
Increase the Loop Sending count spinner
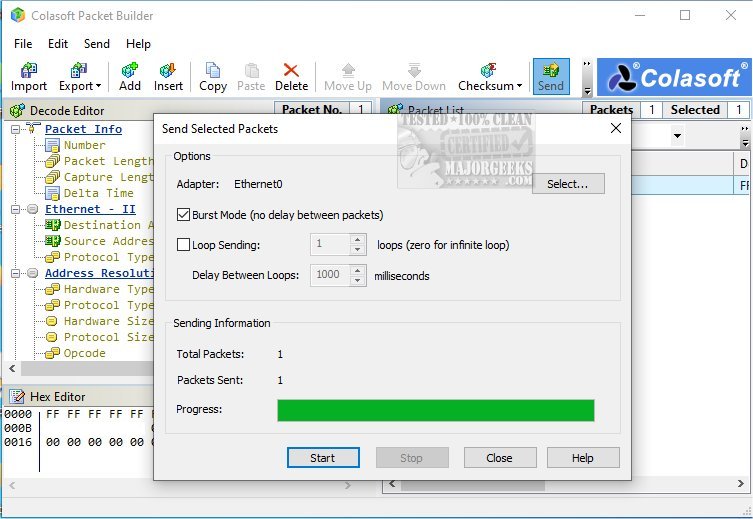pos(357,239)
